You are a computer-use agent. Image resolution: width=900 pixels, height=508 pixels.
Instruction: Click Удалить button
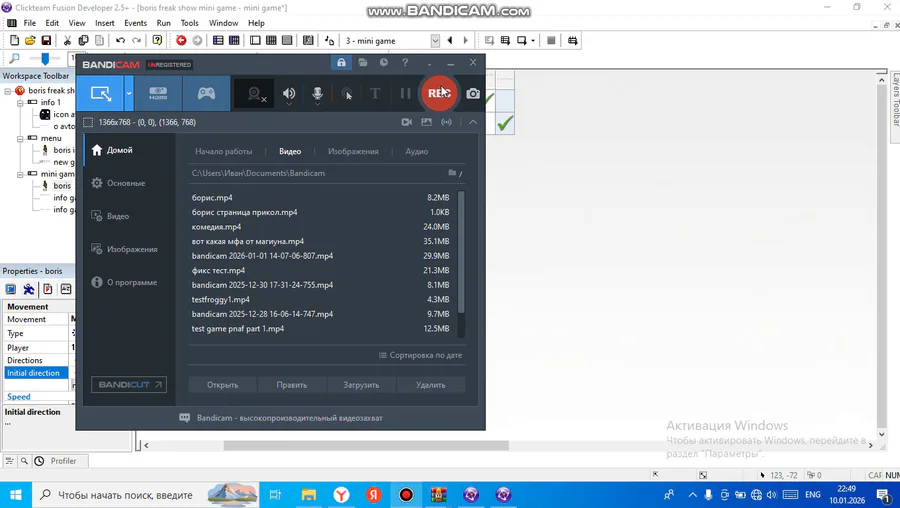coord(430,385)
